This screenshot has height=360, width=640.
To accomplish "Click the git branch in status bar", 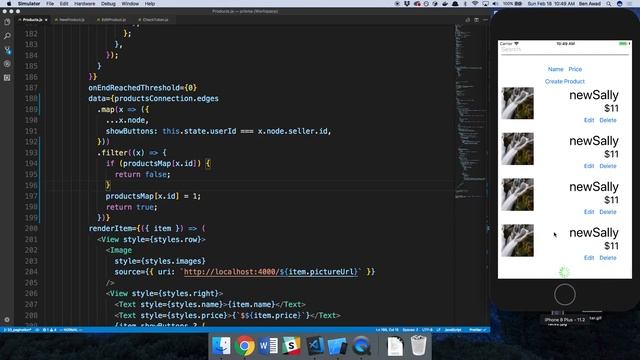I will [18, 330].
